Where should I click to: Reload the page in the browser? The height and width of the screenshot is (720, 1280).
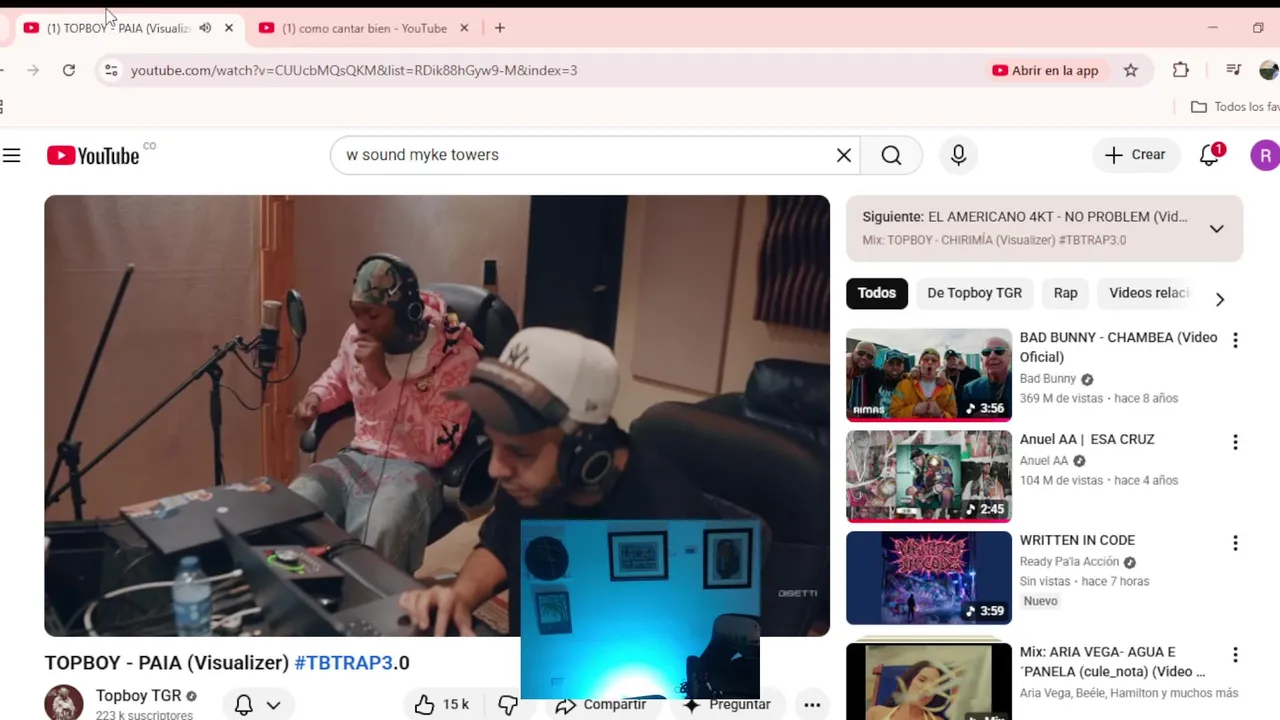pos(69,70)
